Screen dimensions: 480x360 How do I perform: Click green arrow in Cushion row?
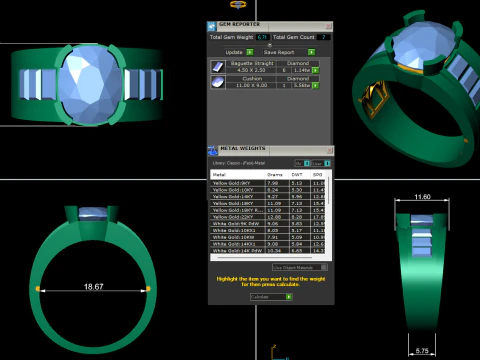(315, 86)
